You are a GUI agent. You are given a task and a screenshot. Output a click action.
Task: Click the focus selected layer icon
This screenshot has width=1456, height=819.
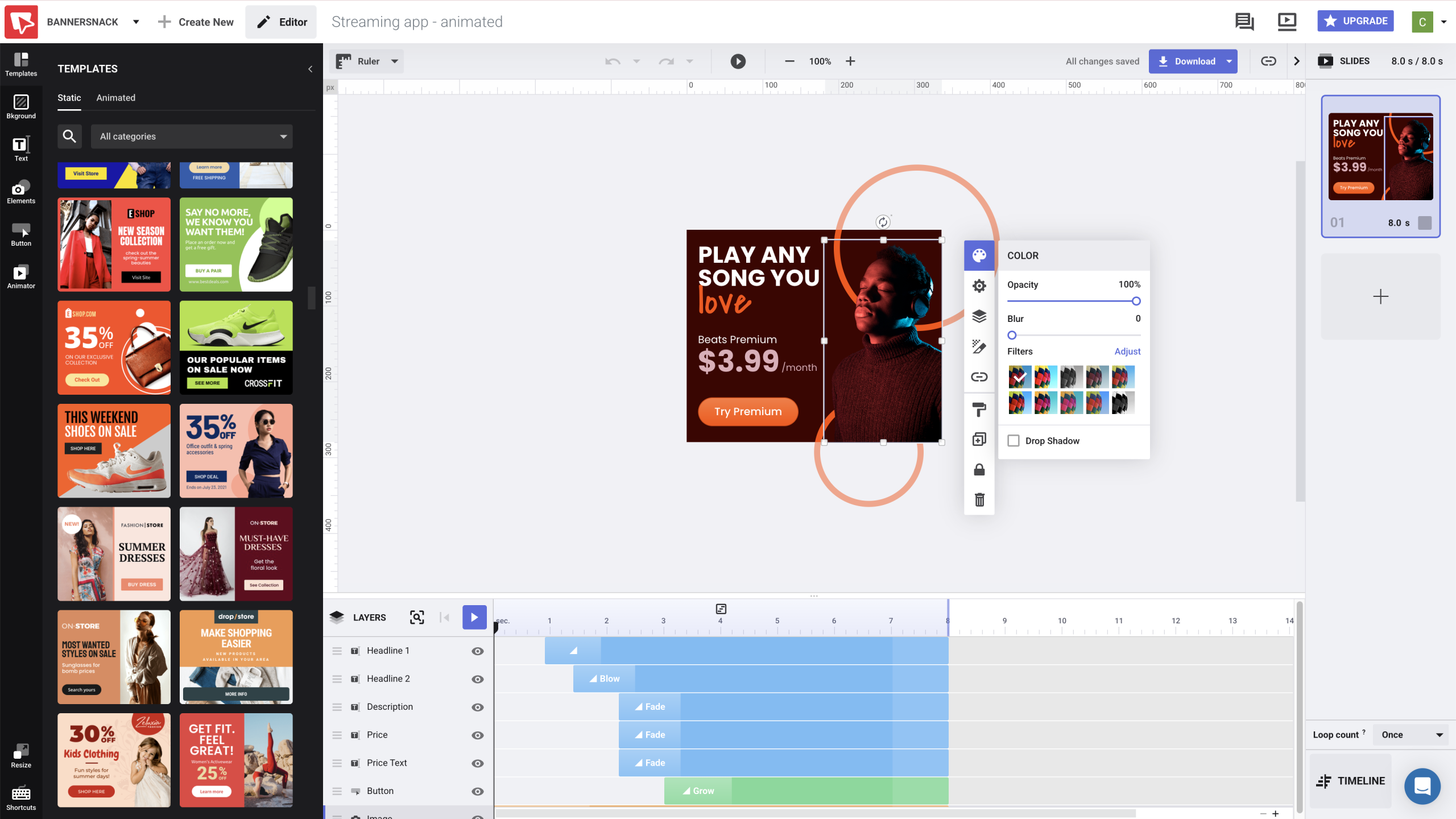417,618
